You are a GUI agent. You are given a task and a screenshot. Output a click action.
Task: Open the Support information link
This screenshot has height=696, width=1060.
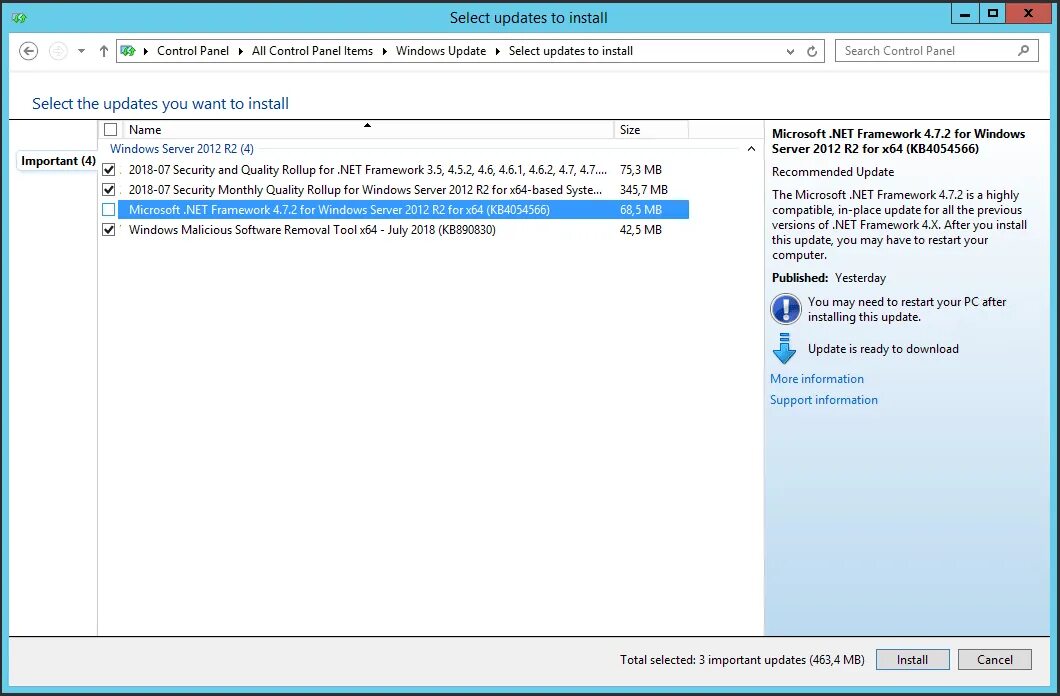[823, 400]
